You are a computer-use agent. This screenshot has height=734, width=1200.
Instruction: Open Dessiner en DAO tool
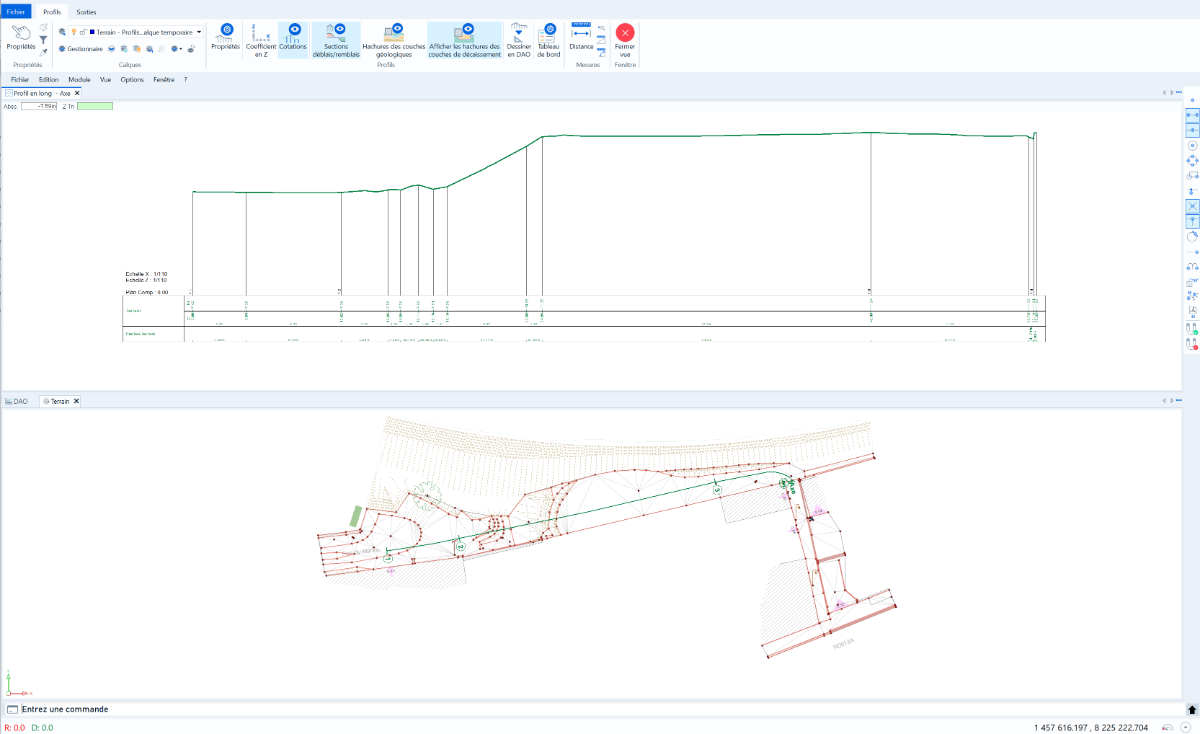tap(518, 40)
